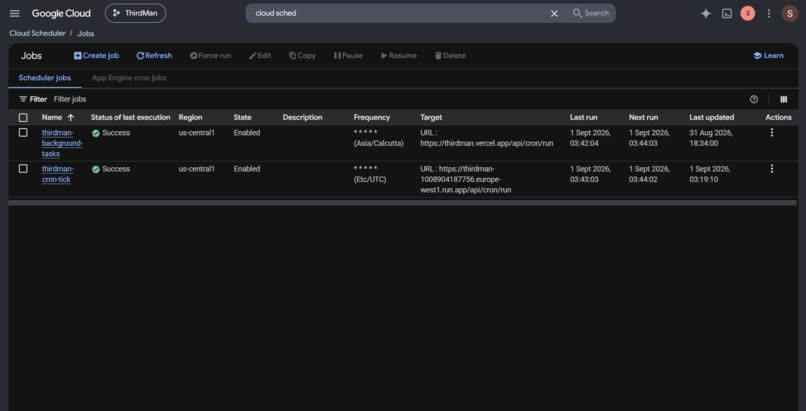The height and width of the screenshot is (411, 806).
Task: Click the Search button
Action: (591, 13)
